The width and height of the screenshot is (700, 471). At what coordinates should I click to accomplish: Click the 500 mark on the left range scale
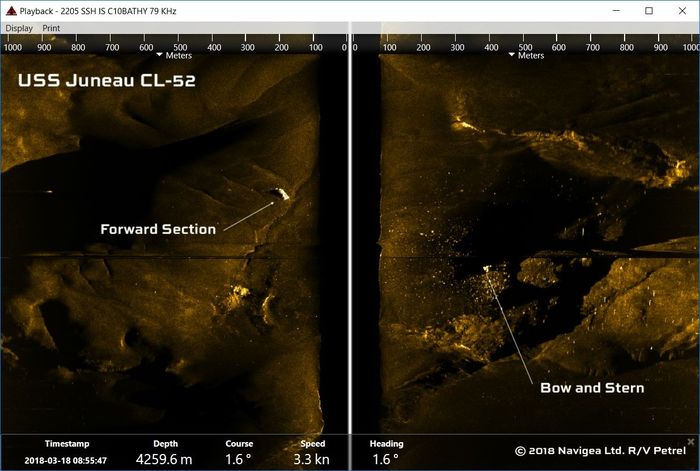[180, 47]
